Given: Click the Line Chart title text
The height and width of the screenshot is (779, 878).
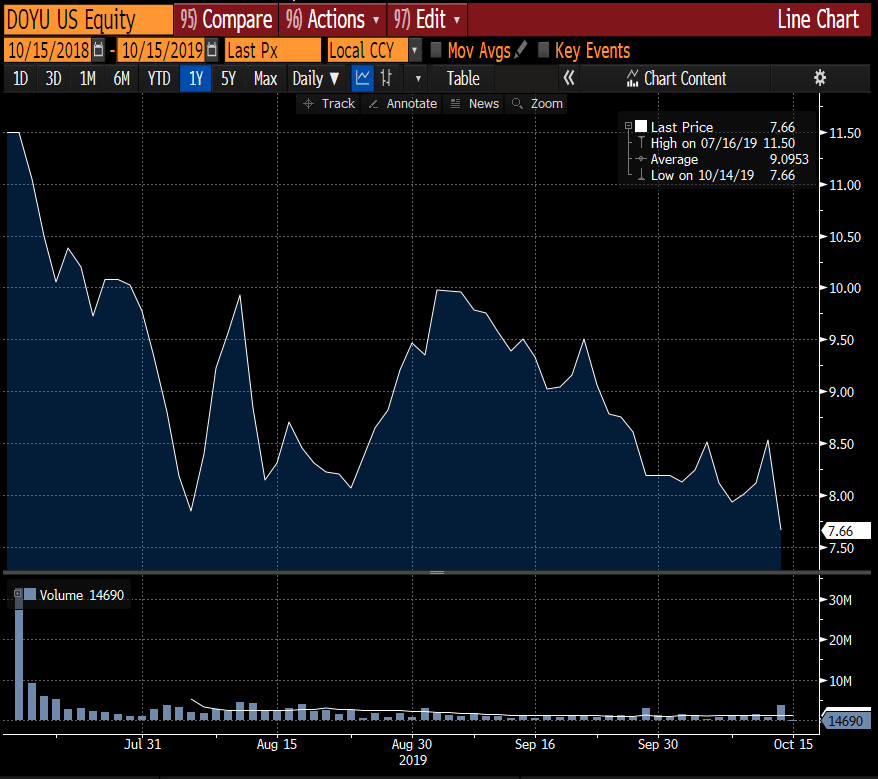Looking at the screenshot, I should click(818, 20).
